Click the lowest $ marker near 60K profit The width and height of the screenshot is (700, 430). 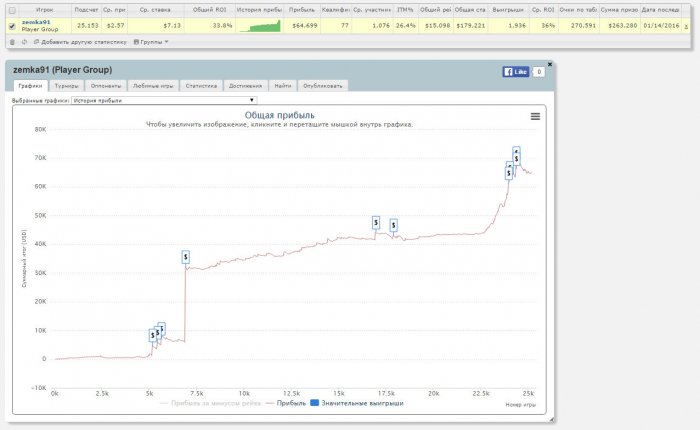coord(508,173)
